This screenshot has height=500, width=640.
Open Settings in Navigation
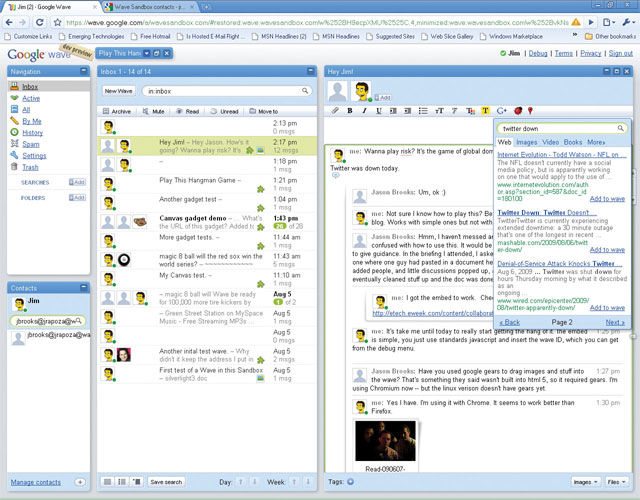pyautogui.click(x=34, y=156)
